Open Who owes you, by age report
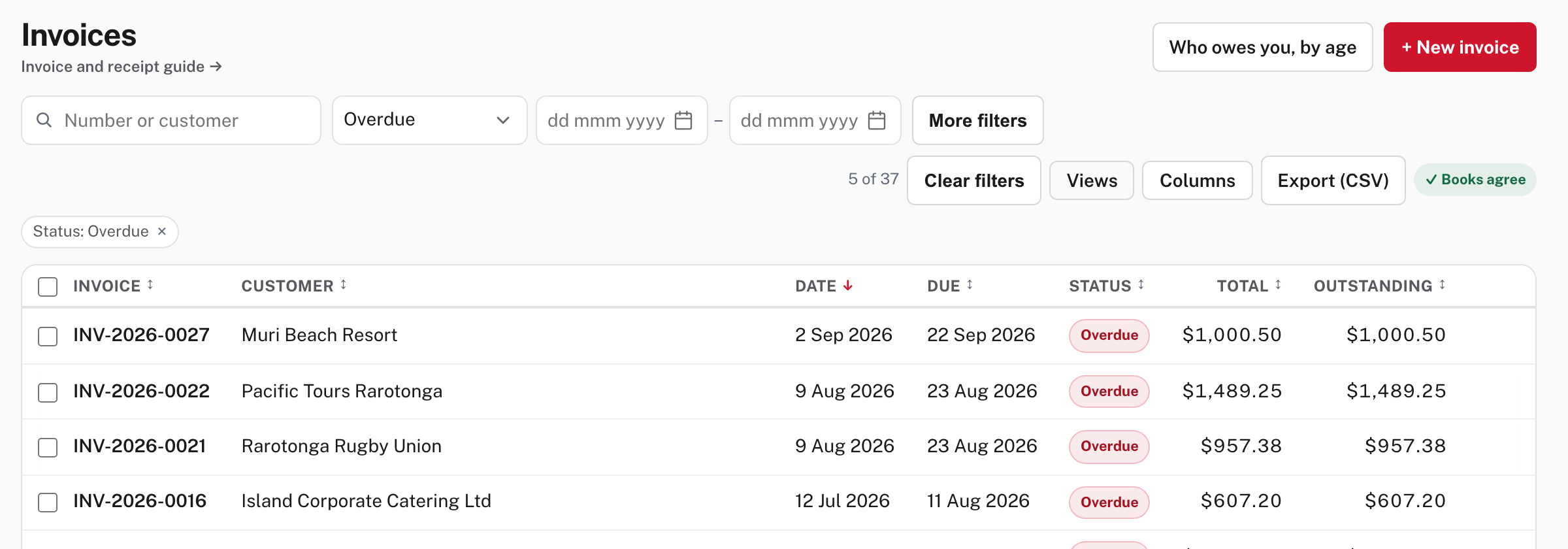This screenshot has height=549, width=1568. [x=1263, y=47]
